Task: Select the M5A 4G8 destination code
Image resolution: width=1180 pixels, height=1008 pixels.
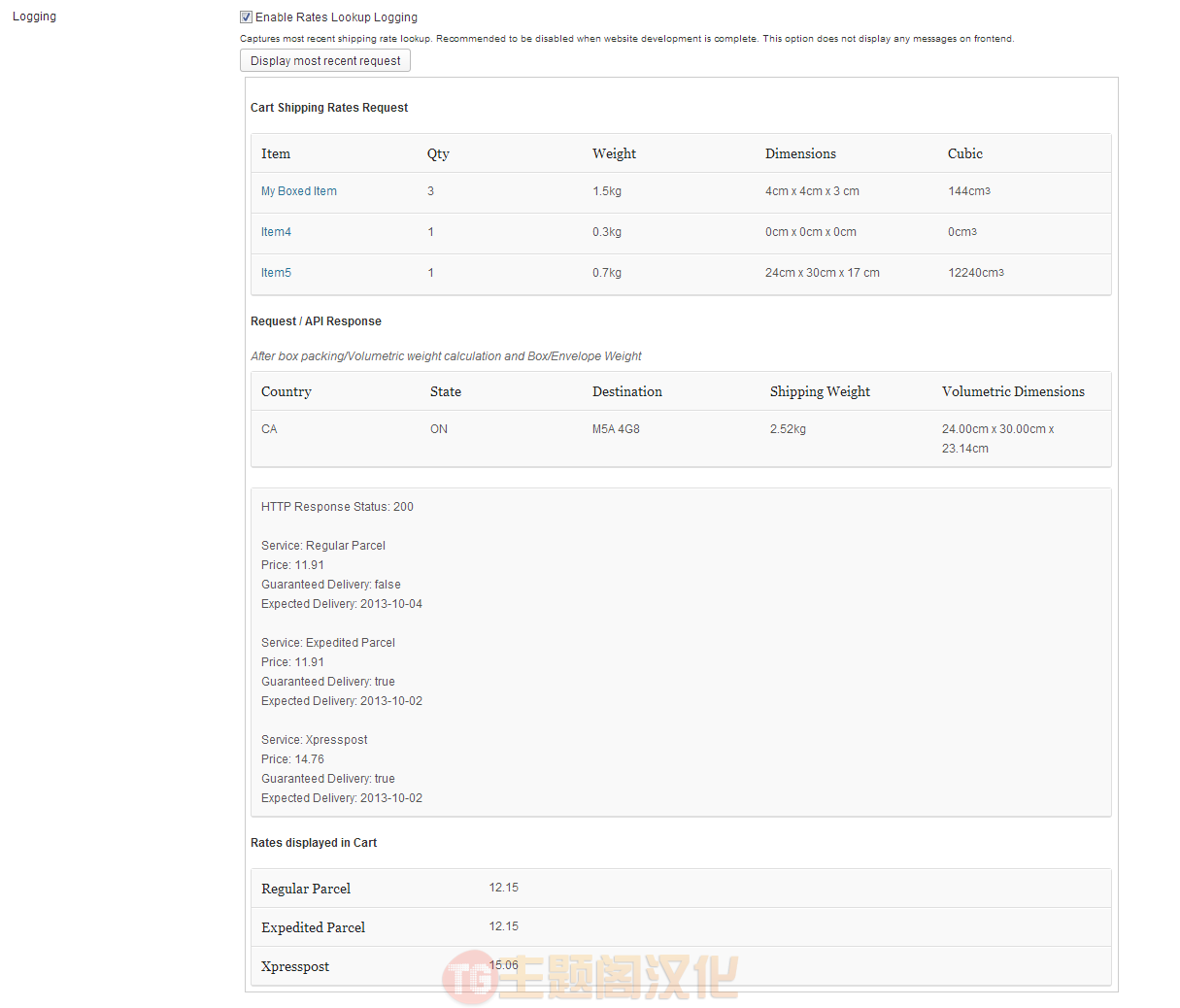Action: point(616,429)
